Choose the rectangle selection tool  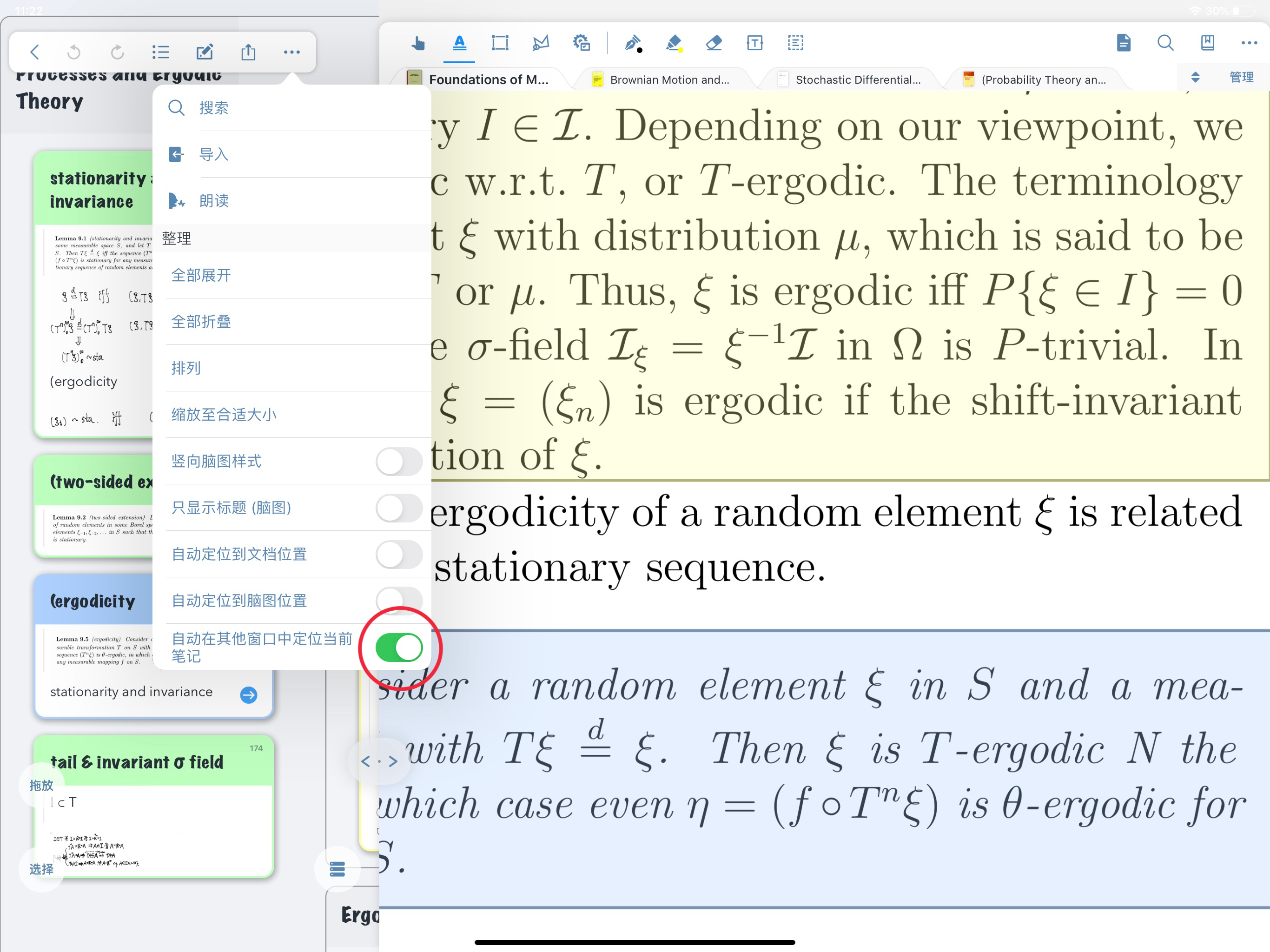(x=500, y=43)
